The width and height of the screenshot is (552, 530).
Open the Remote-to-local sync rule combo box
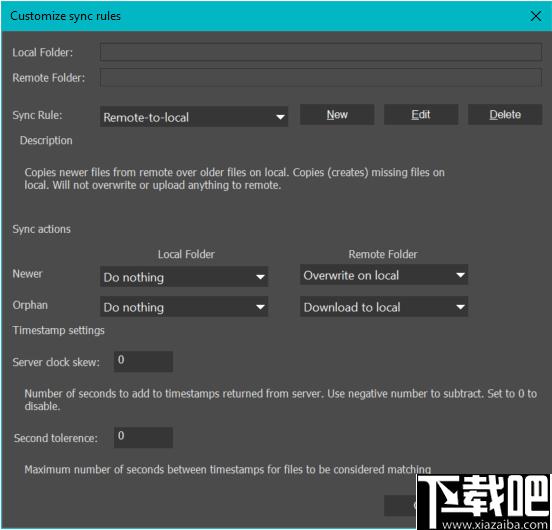click(x=194, y=117)
